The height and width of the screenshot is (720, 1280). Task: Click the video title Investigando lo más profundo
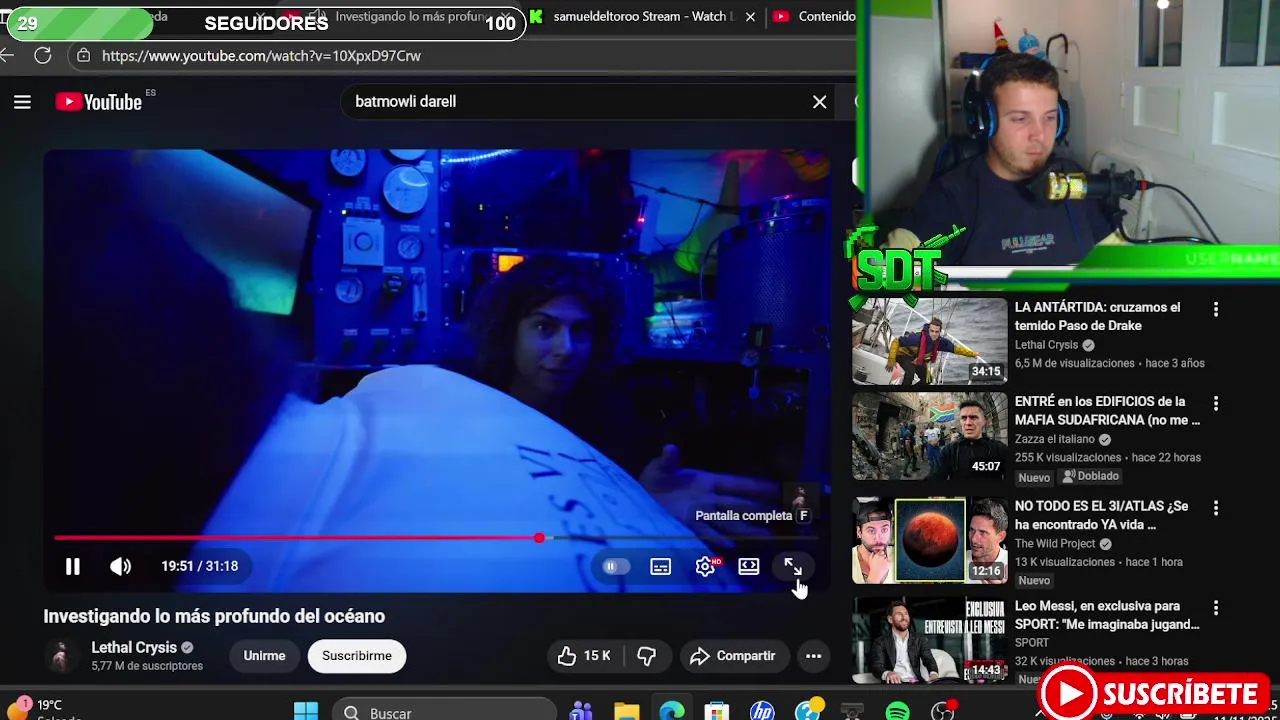click(x=214, y=616)
